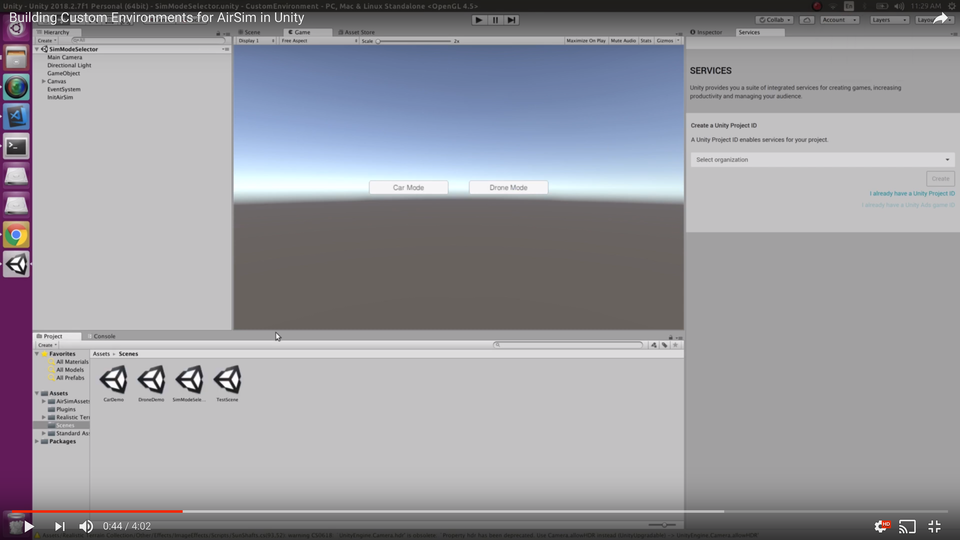The width and height of the screenshot is (960, 540).
Task: Click the Step frame button
Action: click(512, 20)
